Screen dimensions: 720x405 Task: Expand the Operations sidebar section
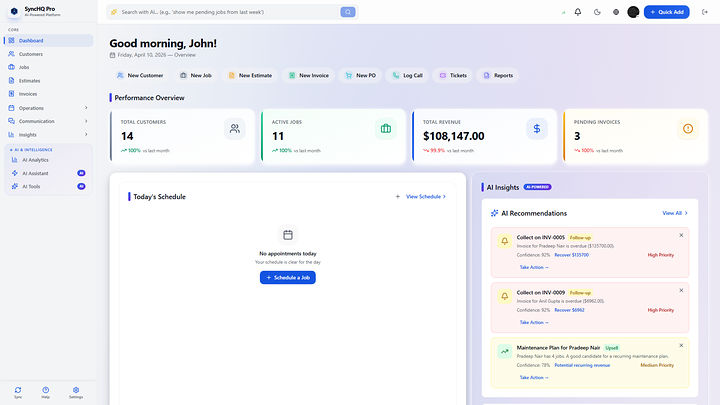49,108
